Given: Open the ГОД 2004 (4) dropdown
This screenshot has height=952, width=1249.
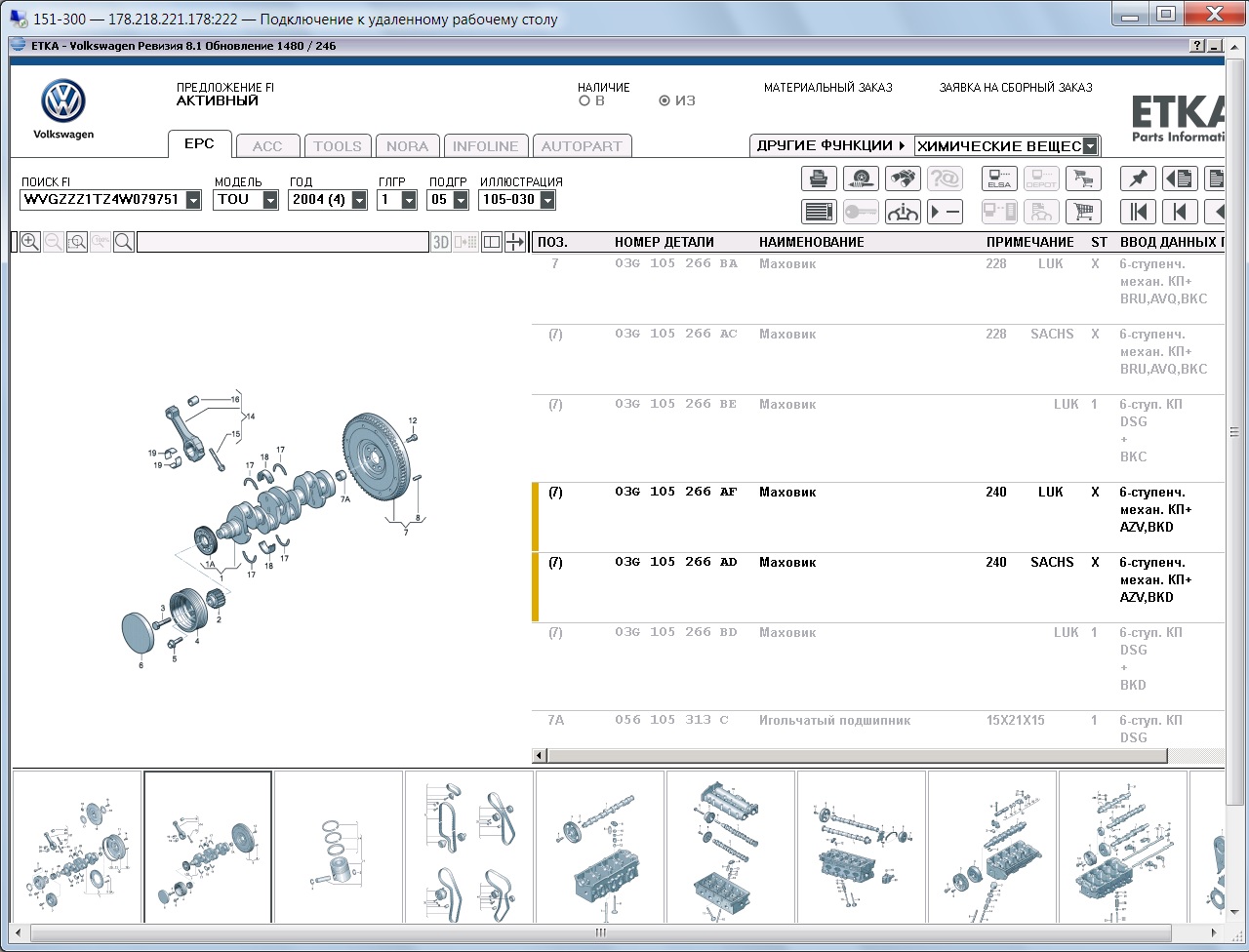Looking at the screenshot, I should coord(359,200).
